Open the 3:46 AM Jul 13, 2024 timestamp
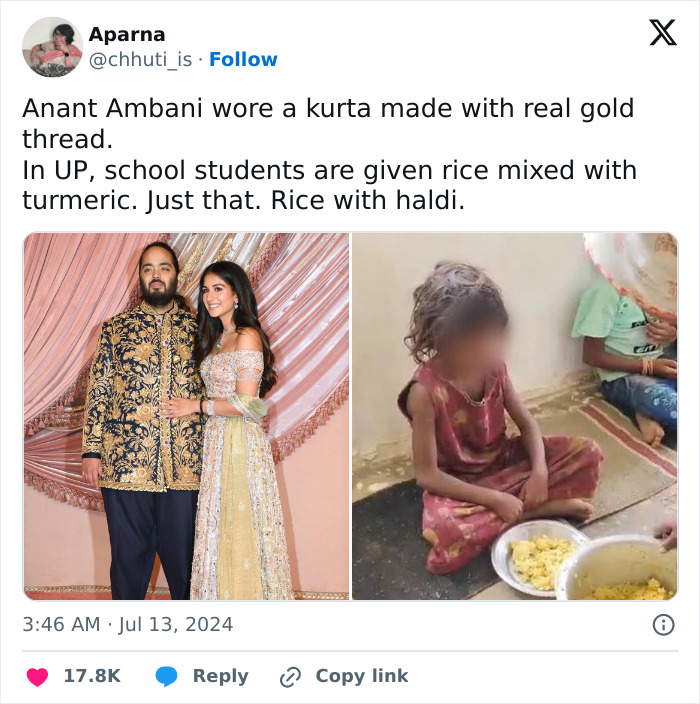 [128, 625]
